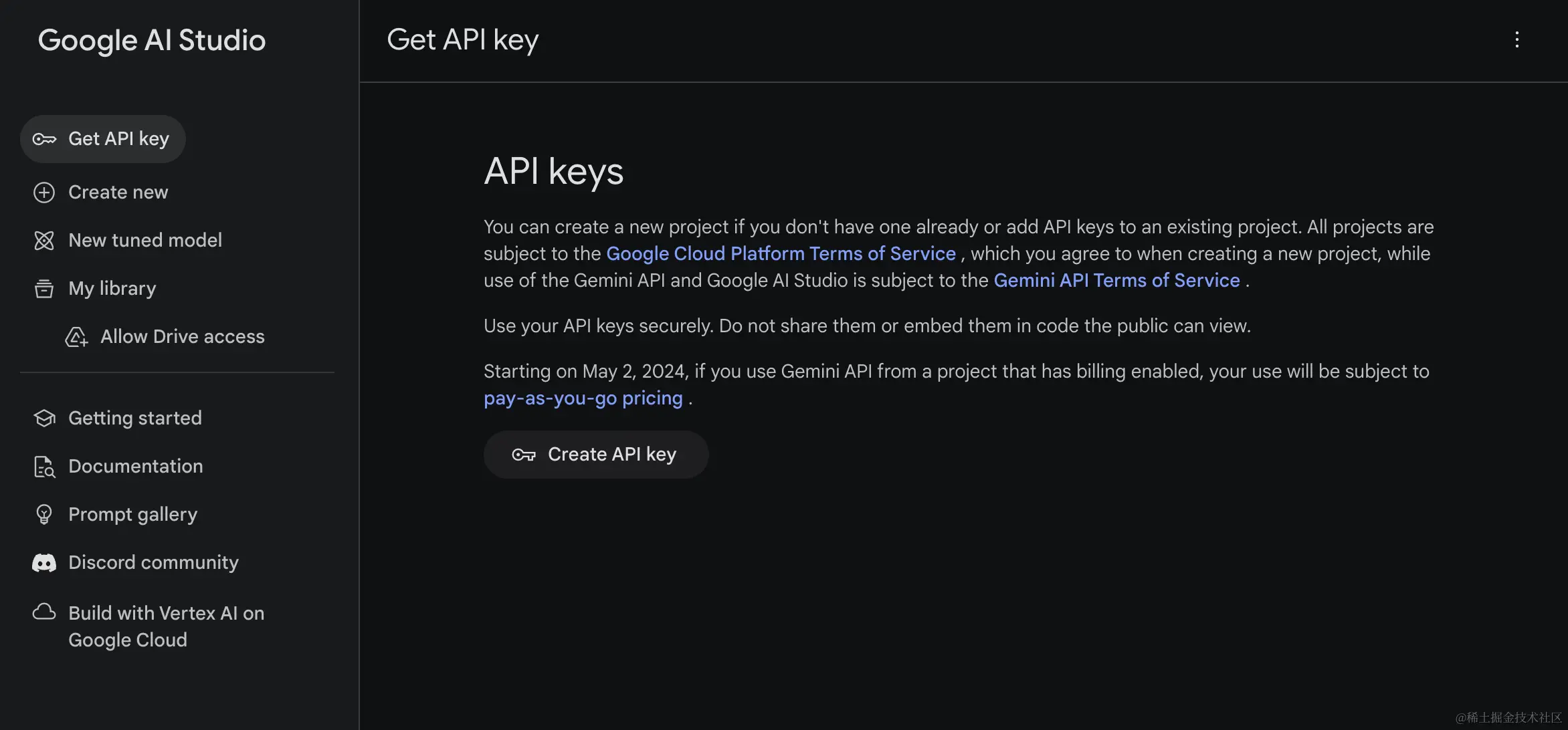
Task: Click the Discord logo icon
Action: pyautogui.click(x=44, y=563)
